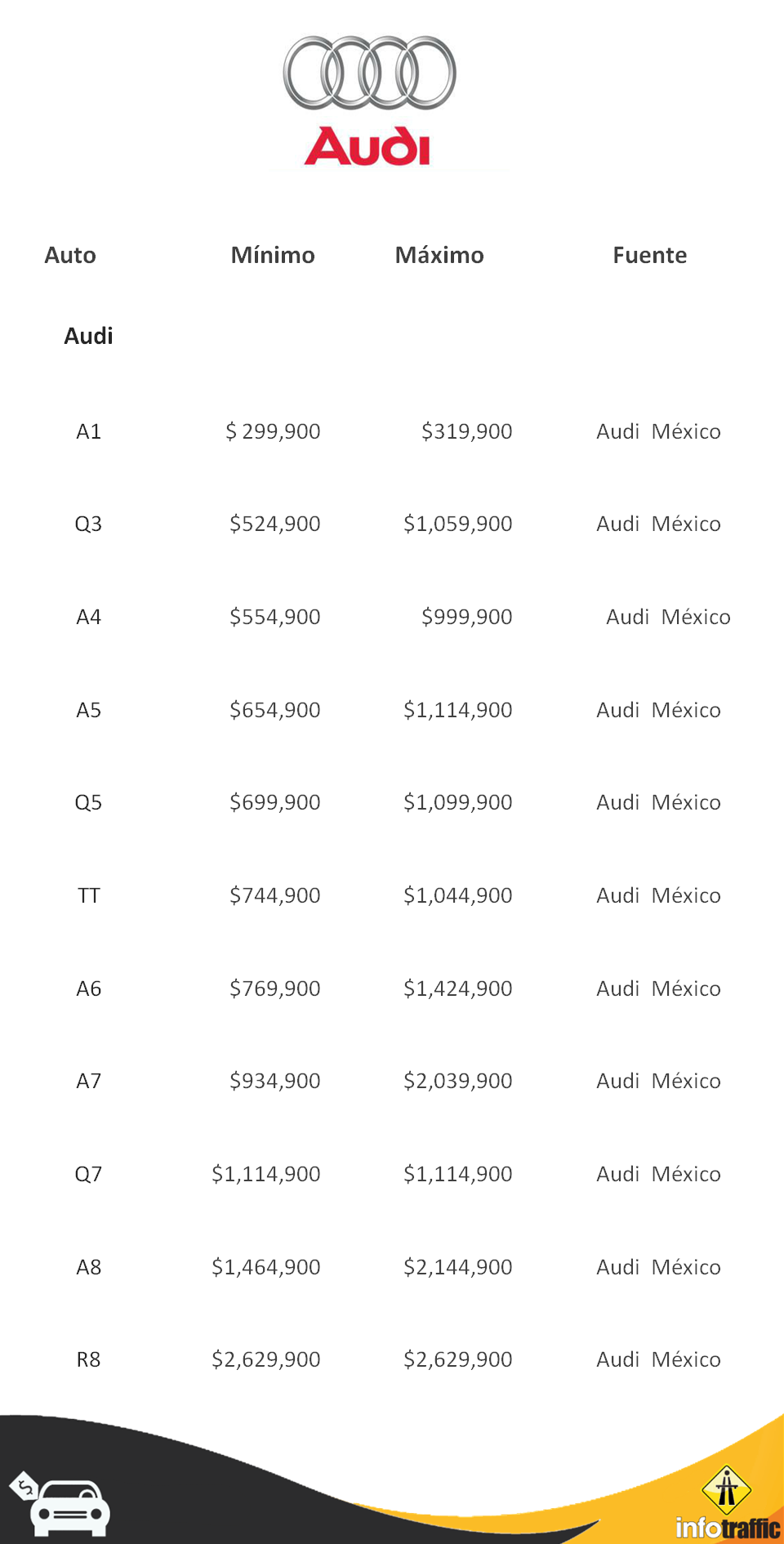
Task: Select the Auto column header
Action: click(70, 255)
